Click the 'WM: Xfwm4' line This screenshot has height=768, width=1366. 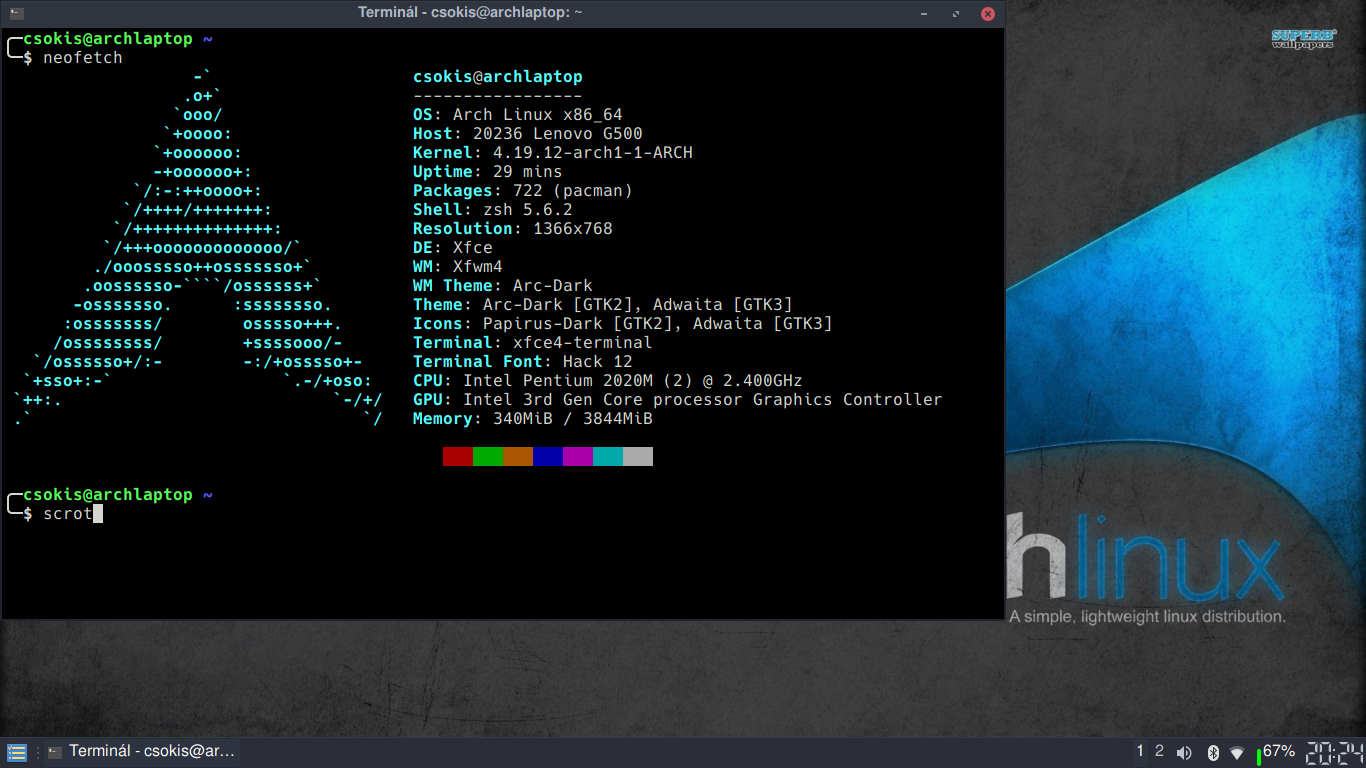click(458, 267)
